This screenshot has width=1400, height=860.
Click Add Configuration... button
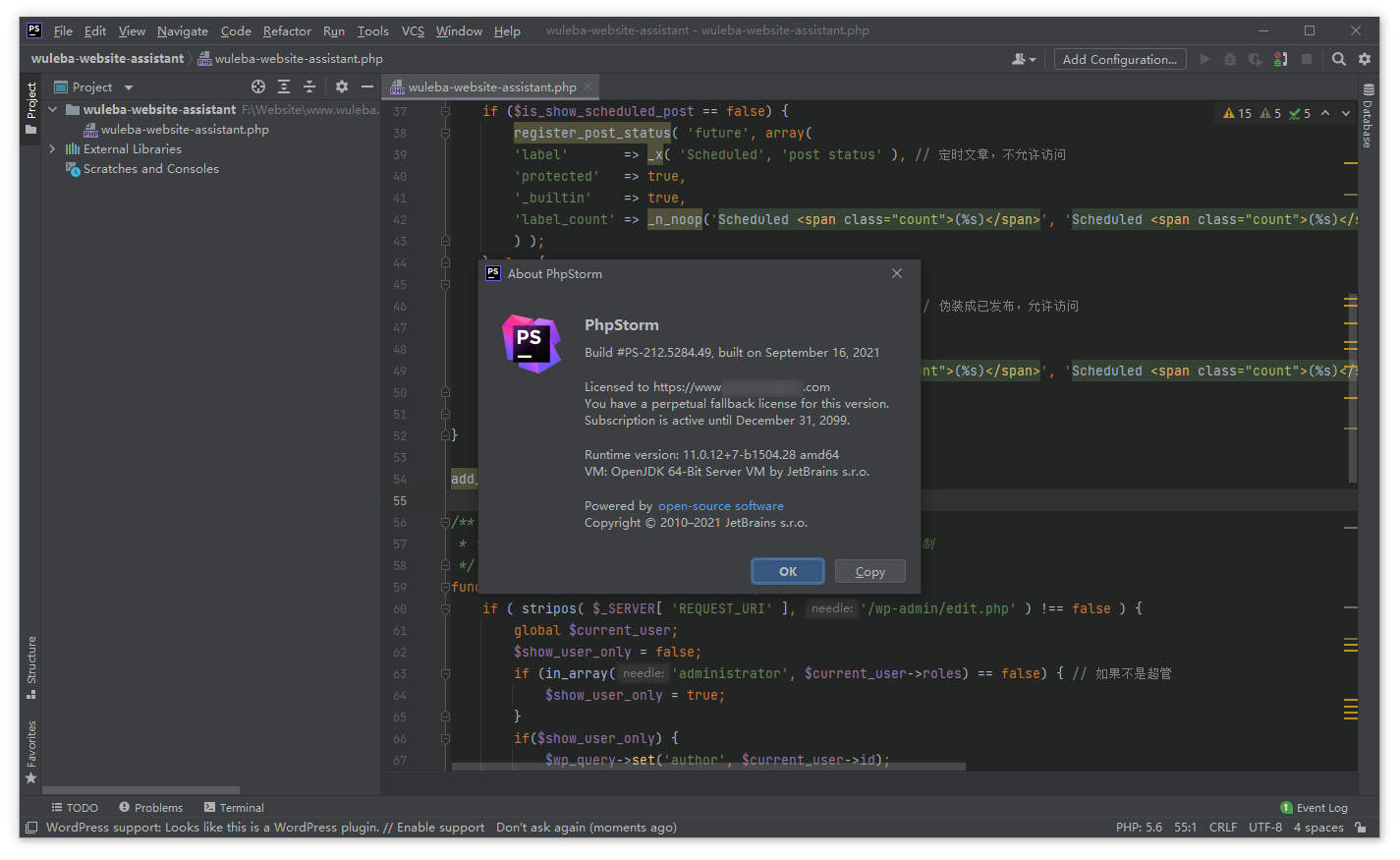tap(1120, 59)
